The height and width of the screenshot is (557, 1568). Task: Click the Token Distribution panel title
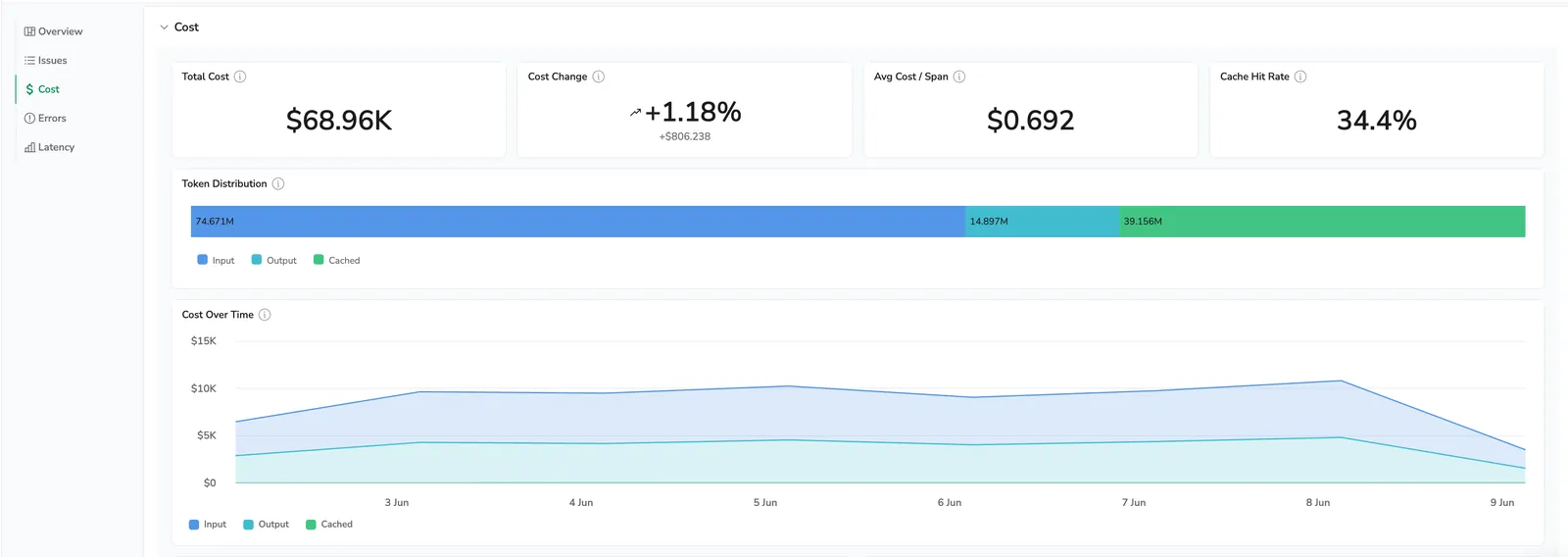coord(224,184)
